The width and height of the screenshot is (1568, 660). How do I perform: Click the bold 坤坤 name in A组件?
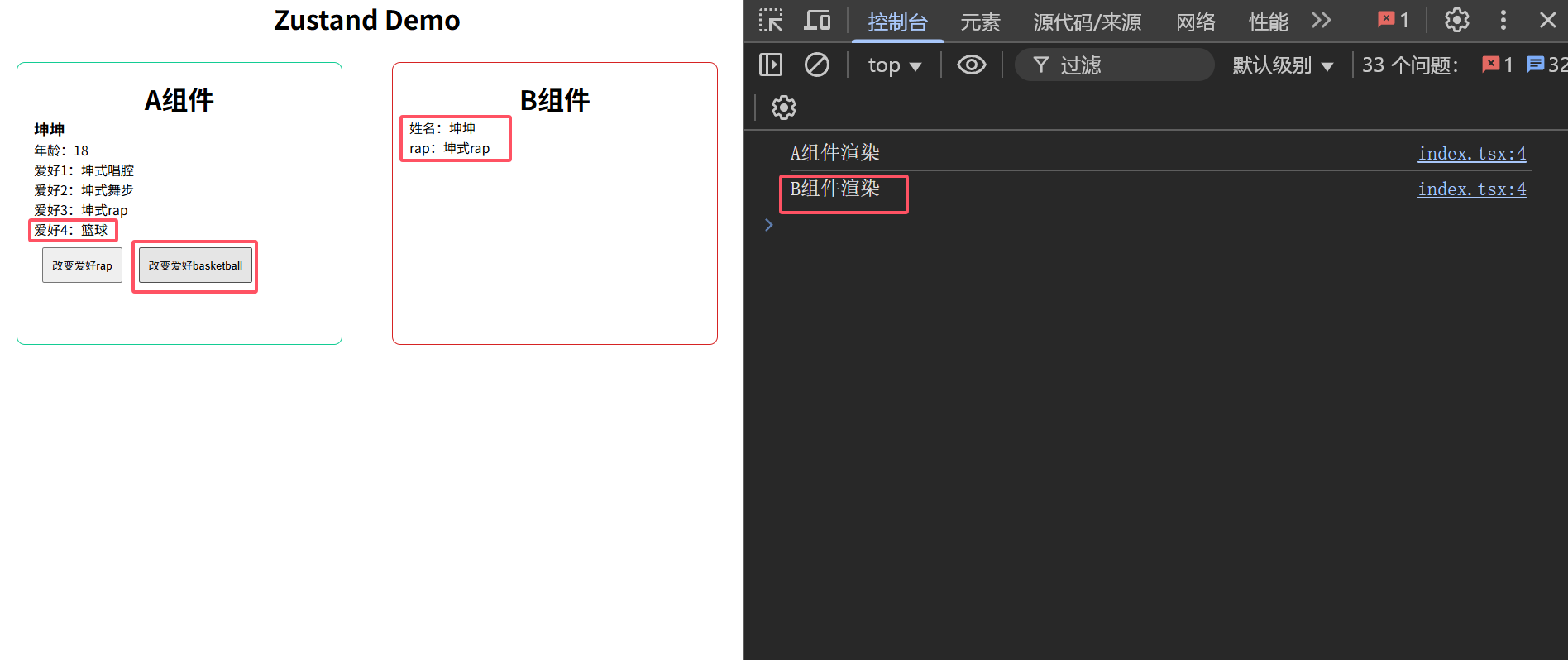50,129
